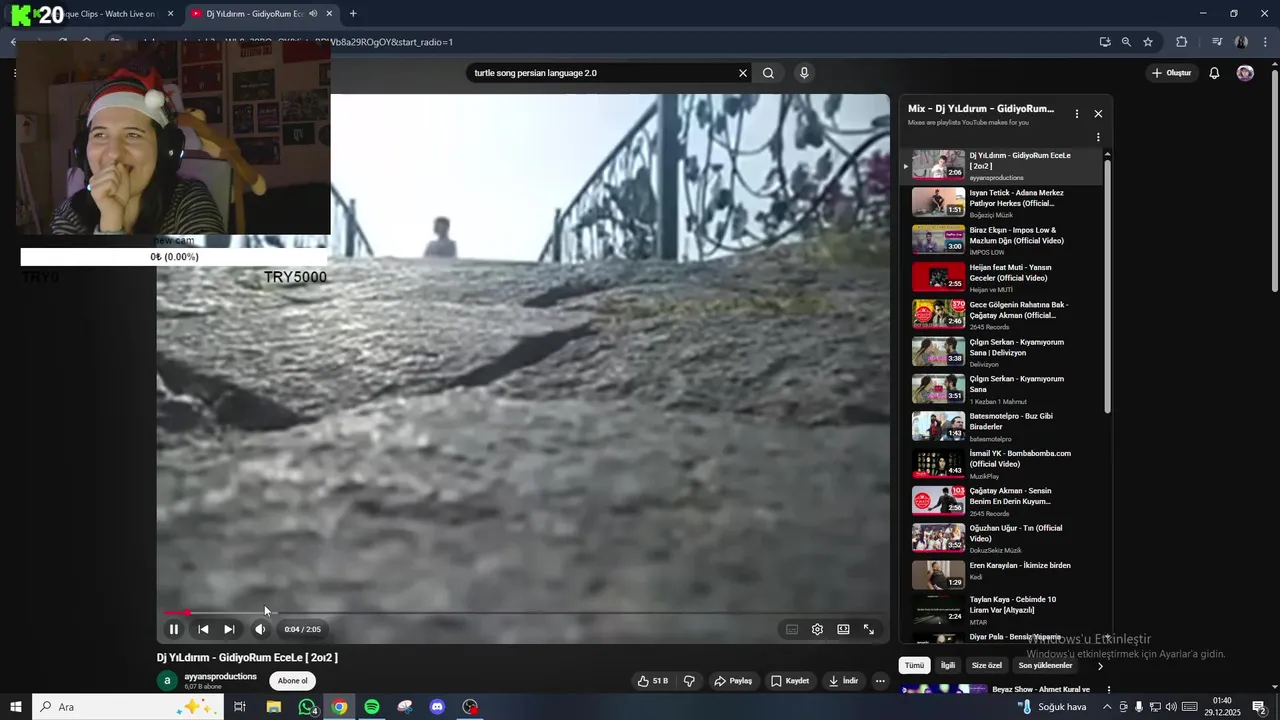Viewport: 1280px width, 720px height.
Task: Play Isyan Tetick - Adana Merkez from playlist
Action: (1000, 202)
